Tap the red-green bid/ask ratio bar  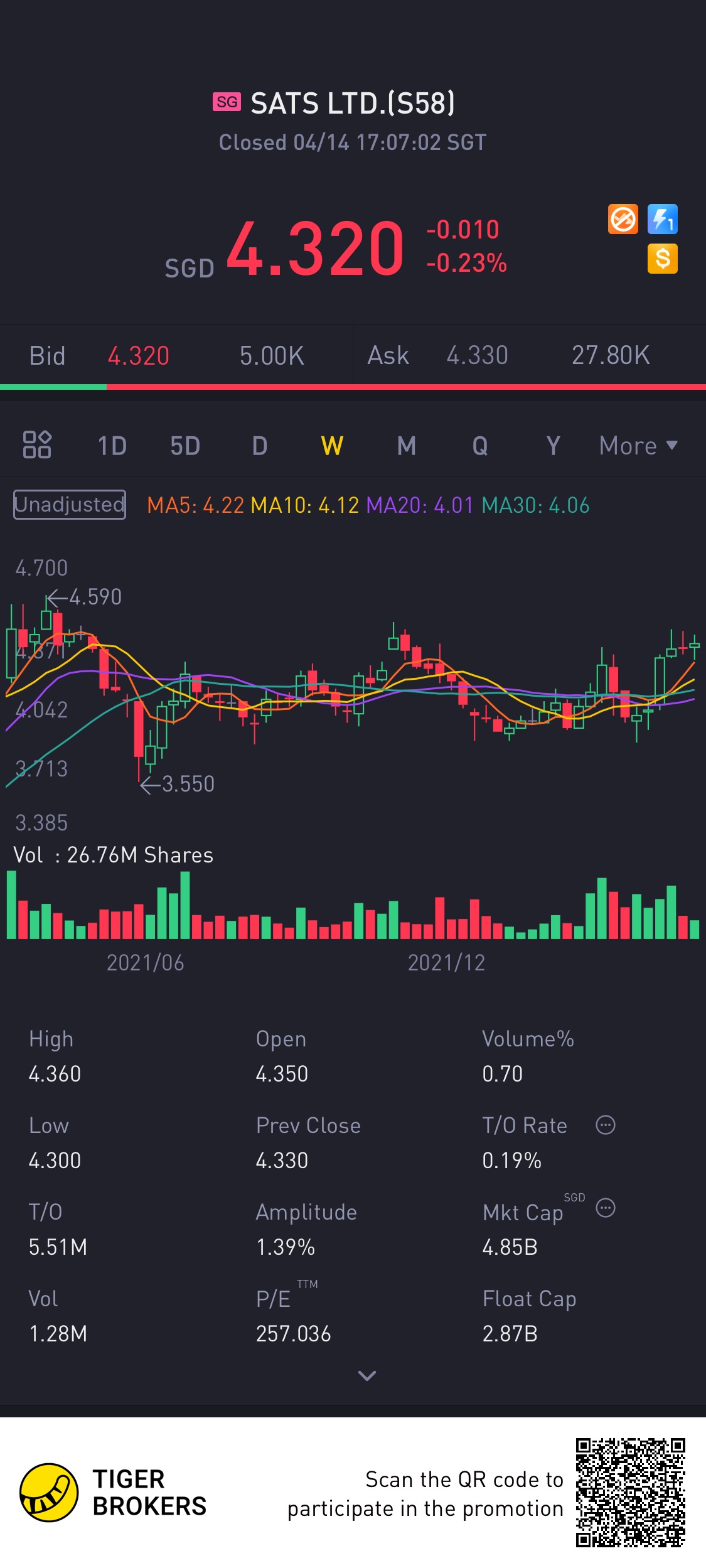[353, 387]
